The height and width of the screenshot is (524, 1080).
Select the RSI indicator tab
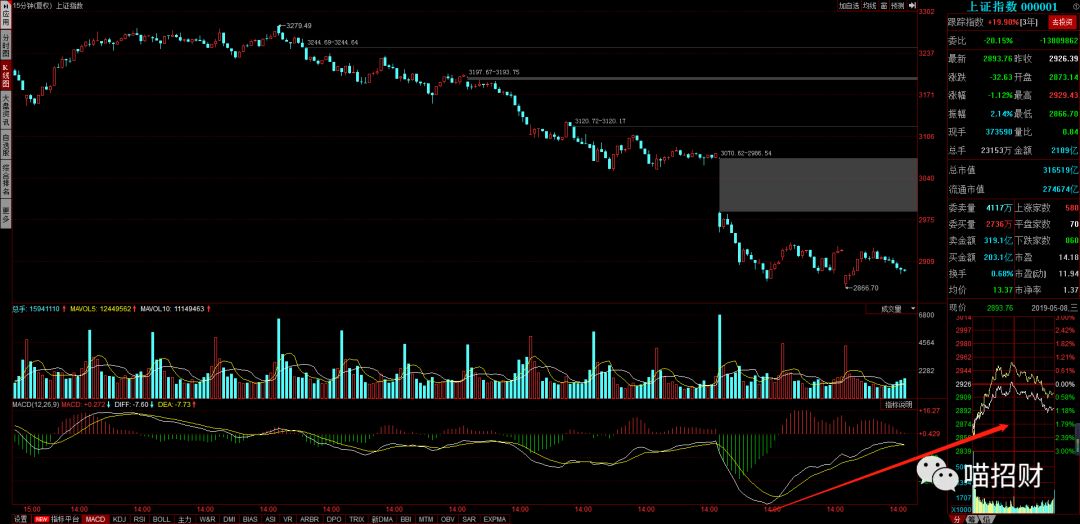[x=139, y=519]
